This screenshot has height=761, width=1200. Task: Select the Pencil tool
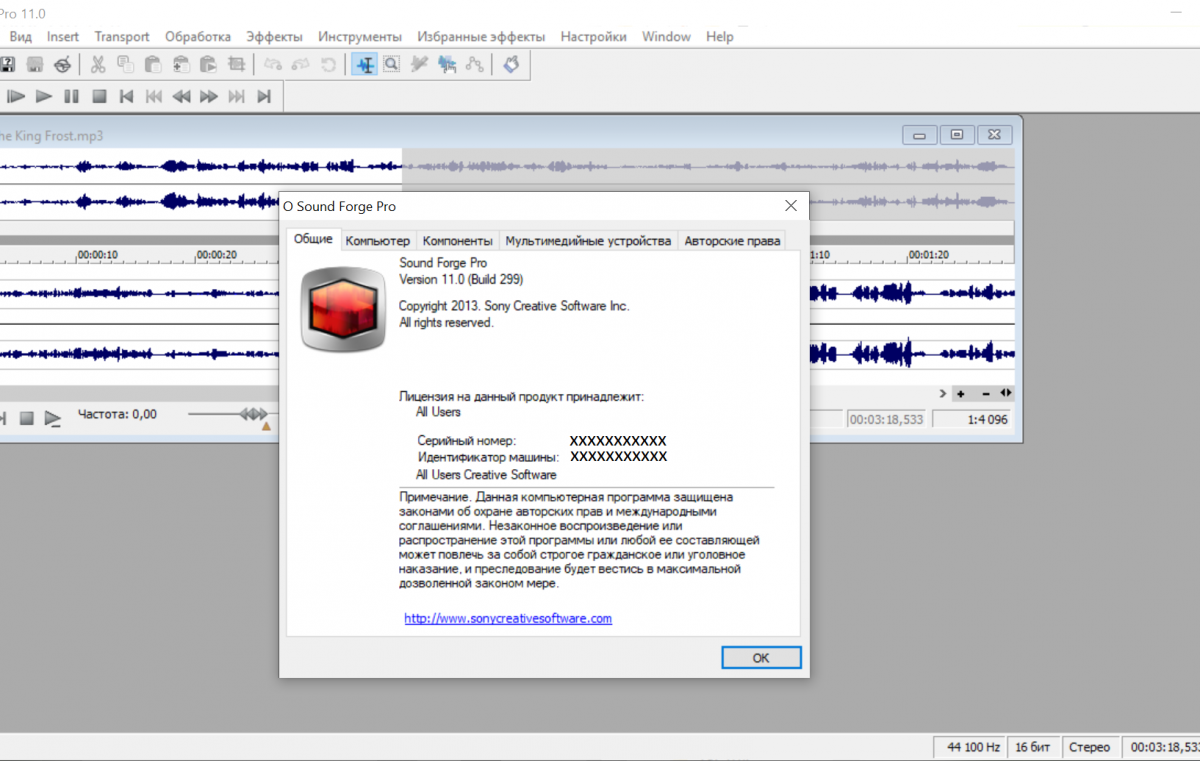click(419, 65)
